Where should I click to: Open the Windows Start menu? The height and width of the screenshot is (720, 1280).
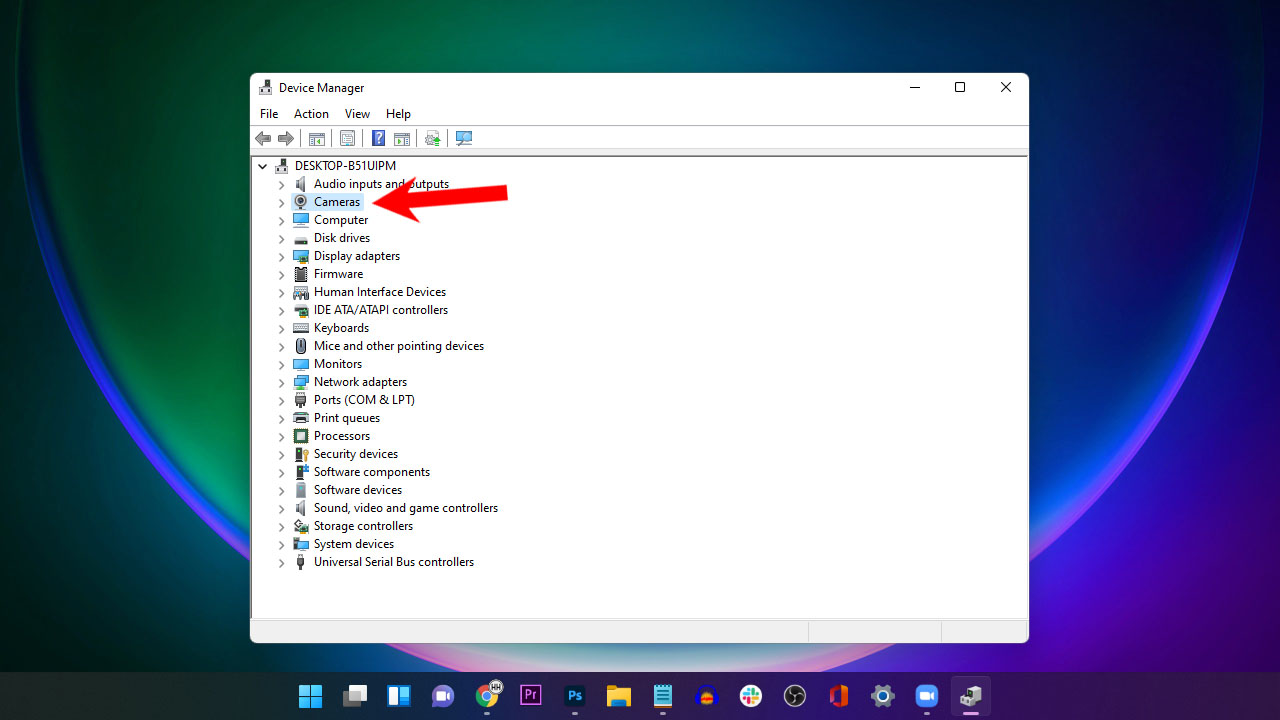click(x=310, y=694)
